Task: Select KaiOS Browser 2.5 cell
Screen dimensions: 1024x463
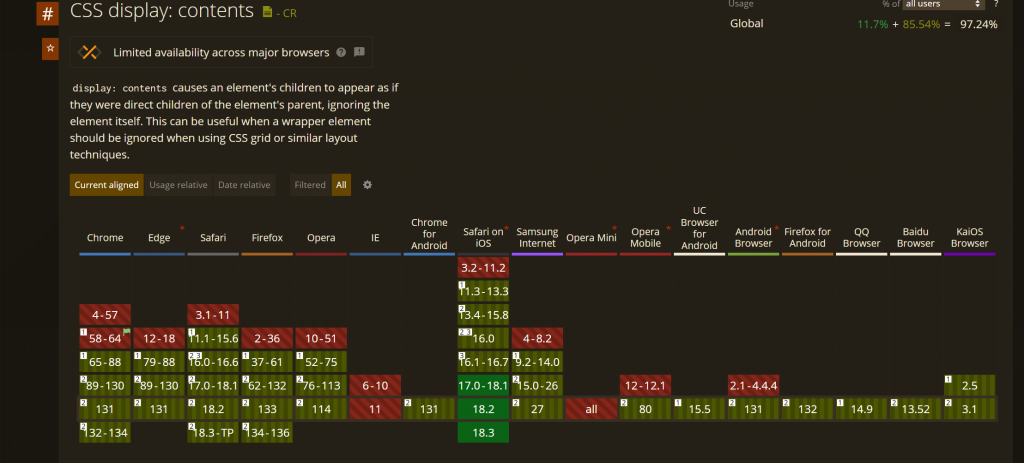Action: (x=970, y=385)
